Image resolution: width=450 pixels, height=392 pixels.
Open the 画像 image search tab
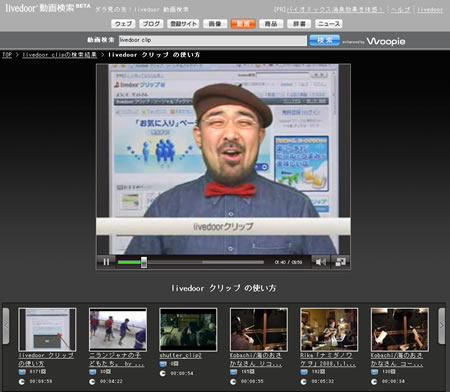(215, 24)
